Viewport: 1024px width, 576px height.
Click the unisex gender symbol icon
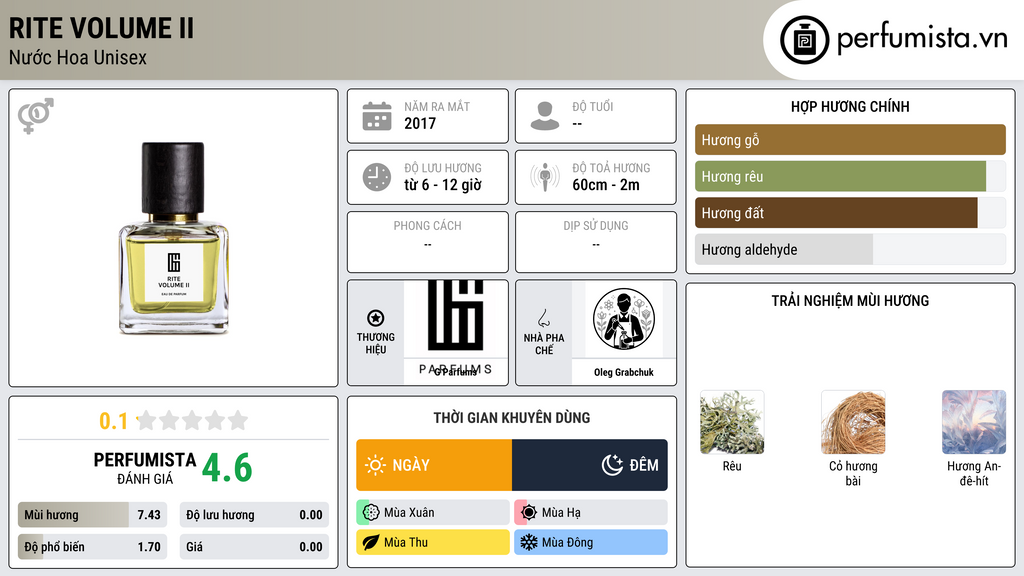click(x=36, y=116)
